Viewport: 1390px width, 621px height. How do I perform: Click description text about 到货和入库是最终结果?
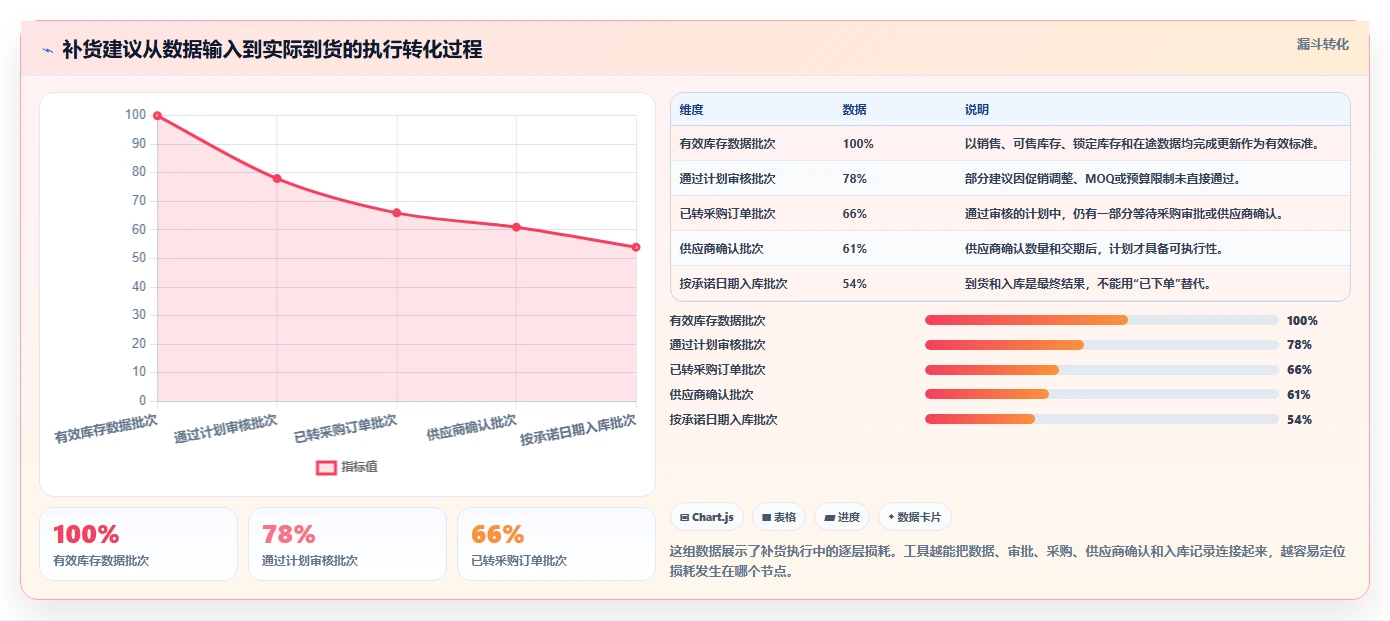(1090, 284)
